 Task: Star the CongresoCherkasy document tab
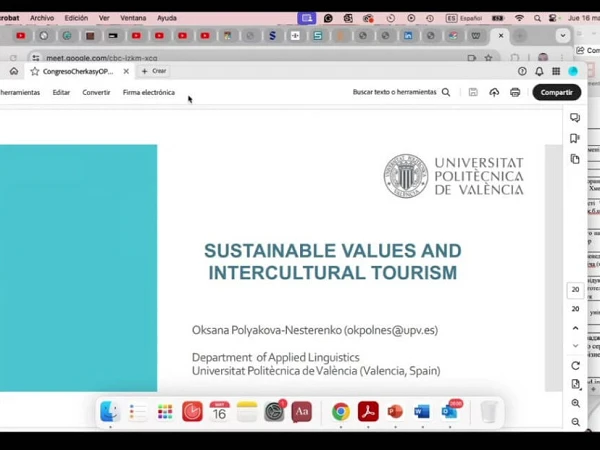click(35, 71)
